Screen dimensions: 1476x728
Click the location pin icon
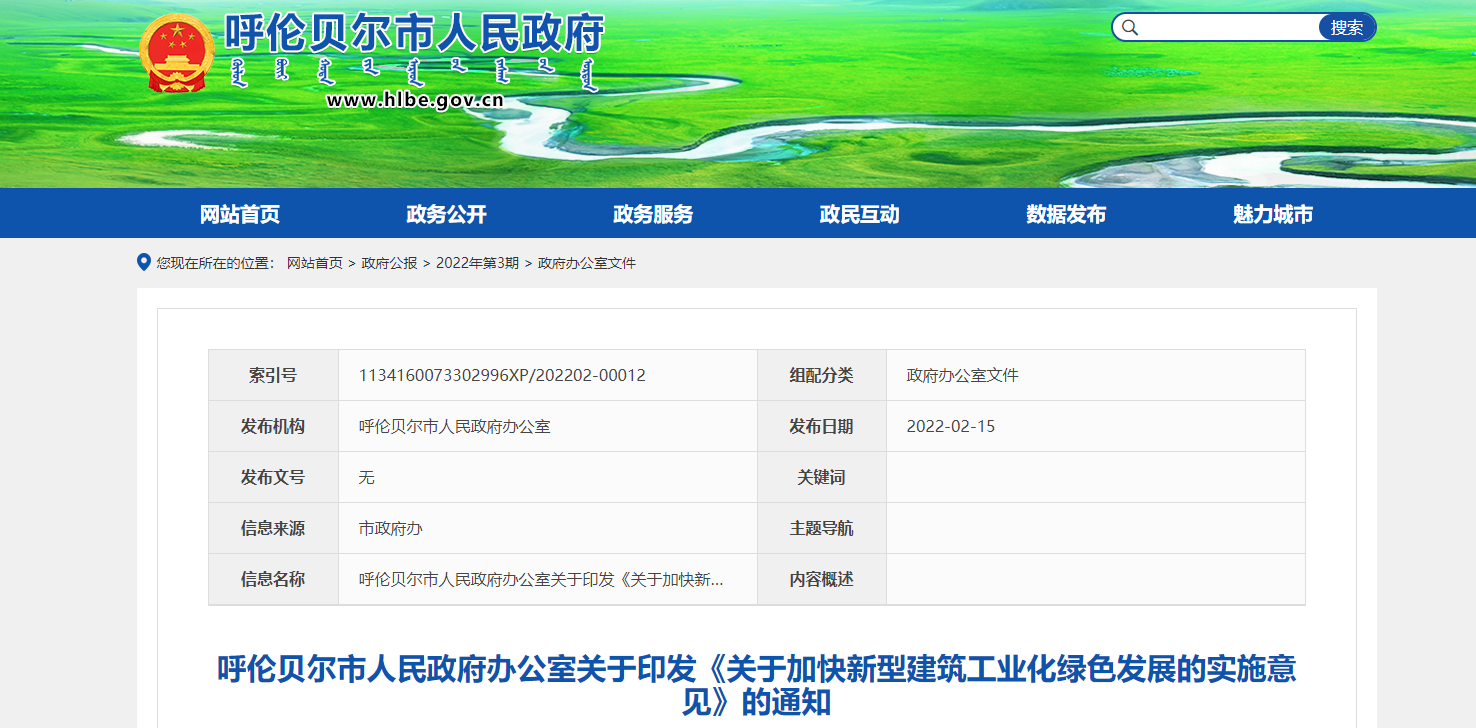[143, 262]
